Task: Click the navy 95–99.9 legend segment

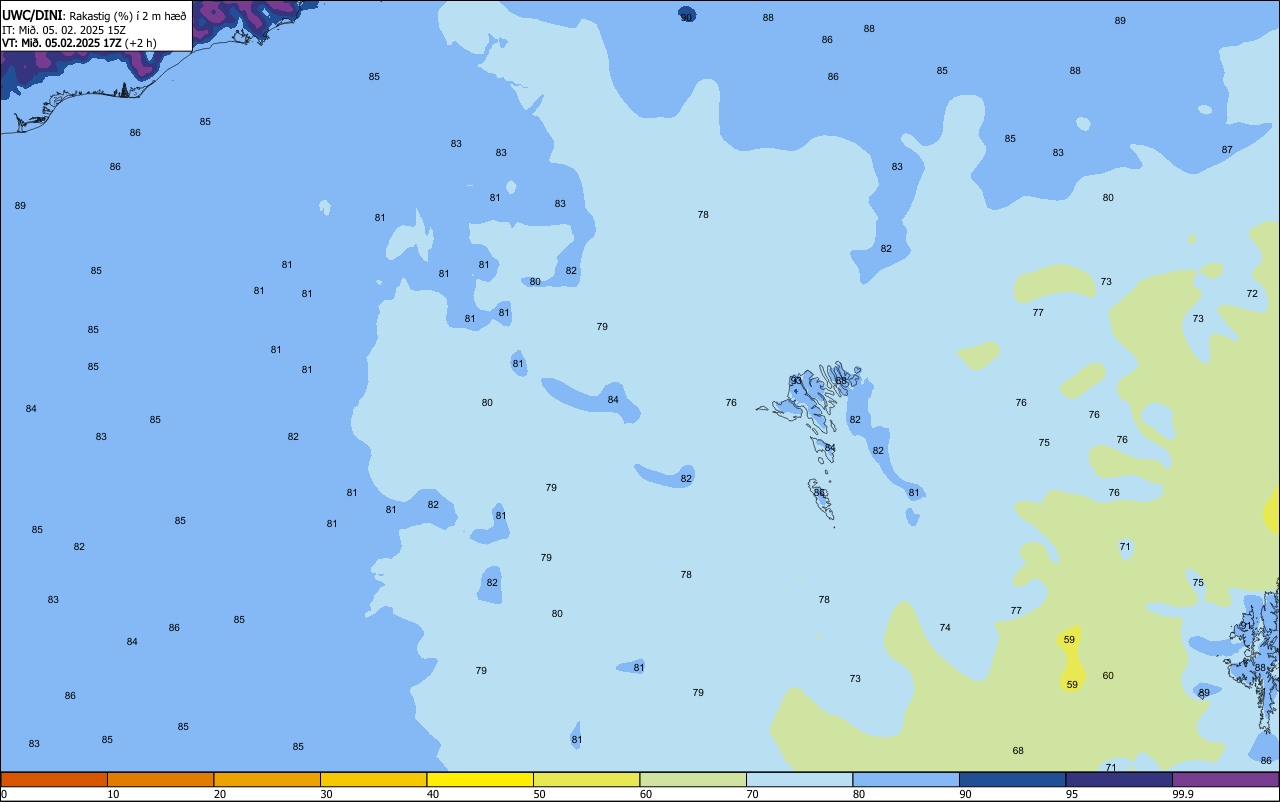Action: [x=1119, y=779]
